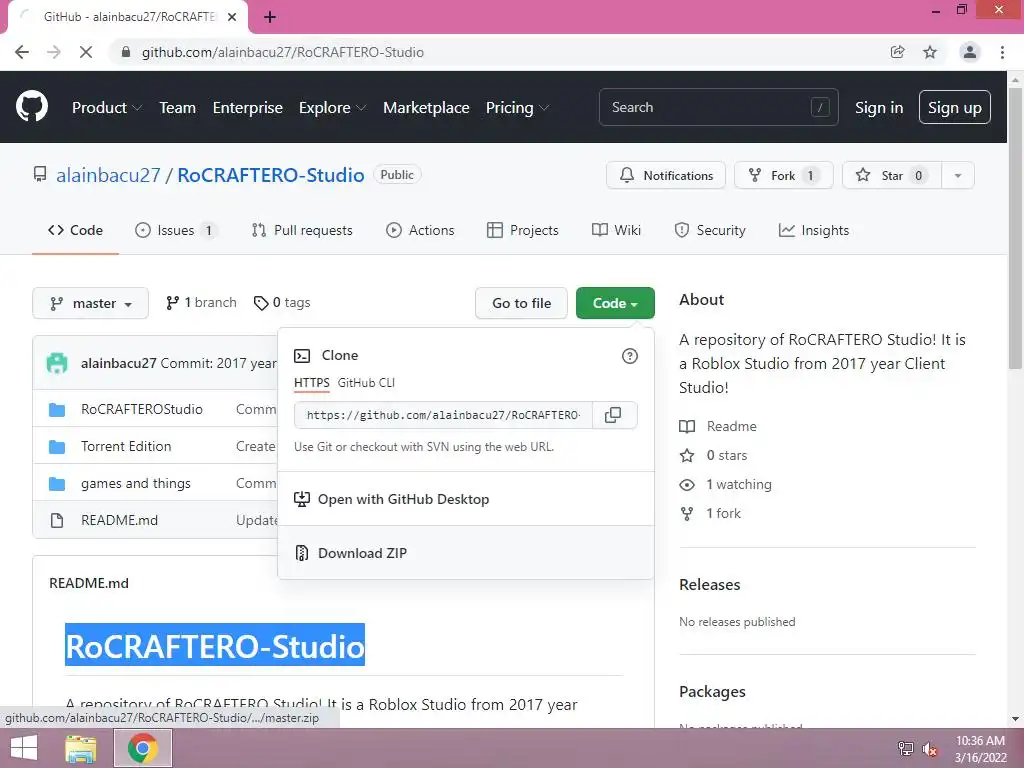
Task: Click the Sign up button
Action: coord(955,108)
